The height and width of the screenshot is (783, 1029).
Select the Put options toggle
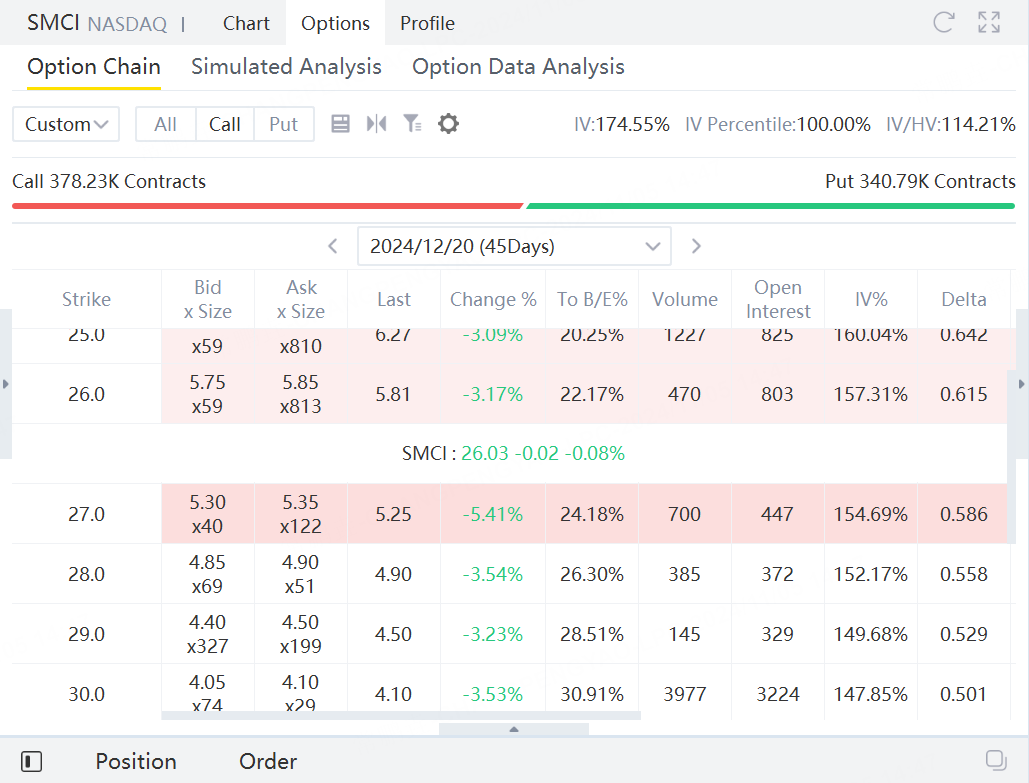coord(284,124)
